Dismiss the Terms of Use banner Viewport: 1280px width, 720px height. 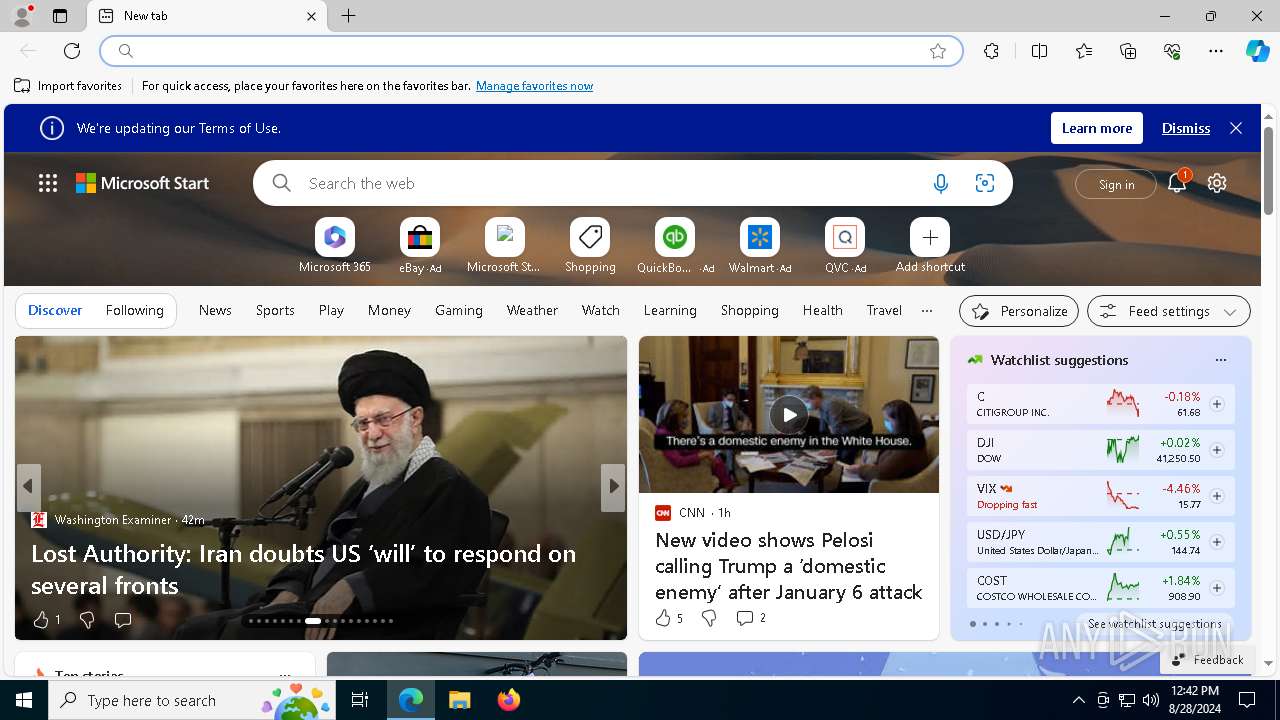(x=1186, y=128)
